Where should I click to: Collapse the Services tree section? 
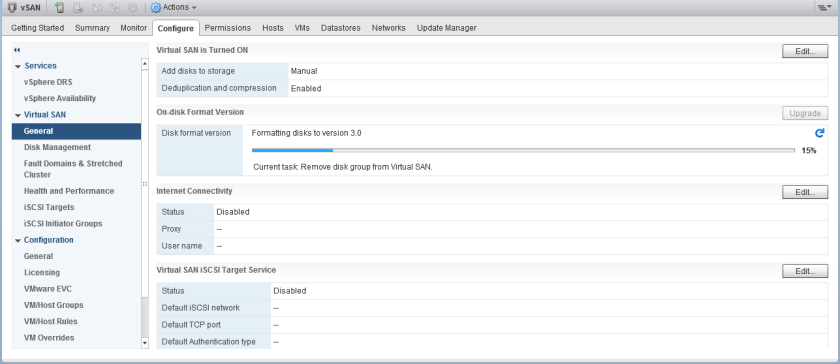(18, 66)
